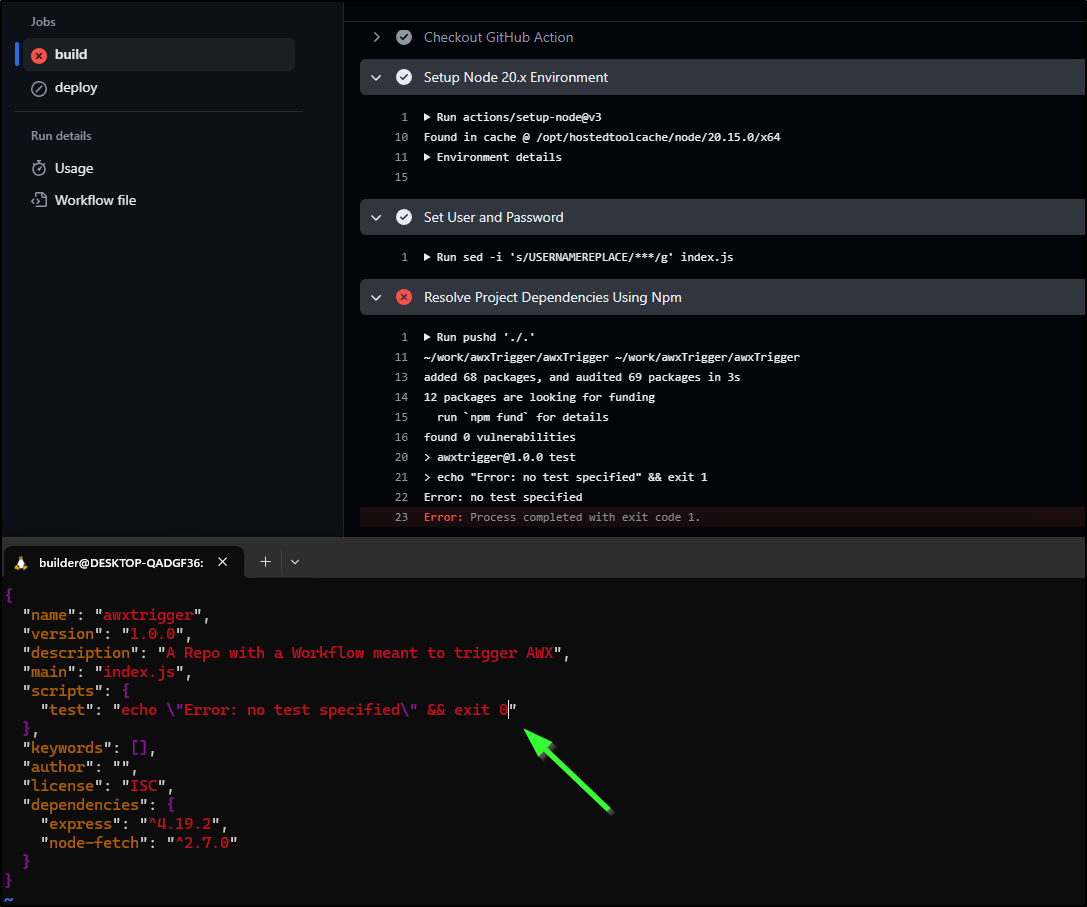Click the red failed status icon beside build

[39, 55]
